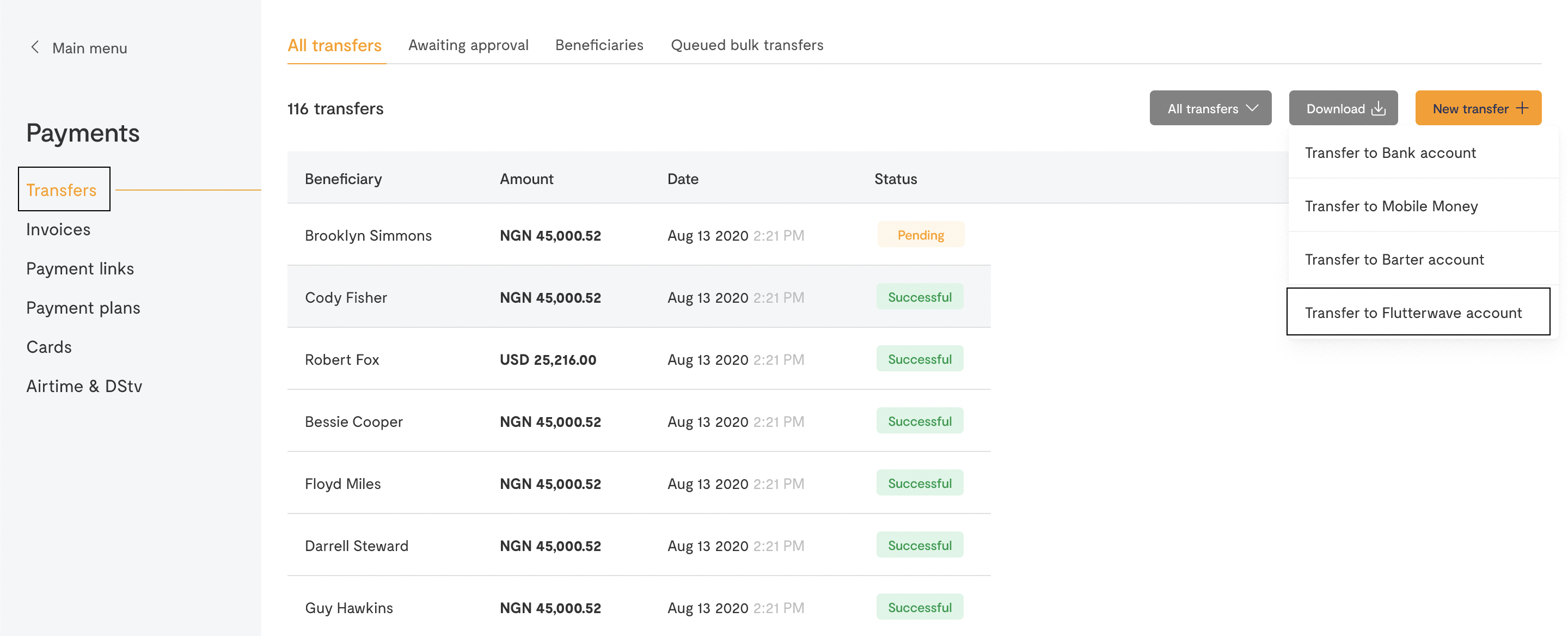Image resolution: width=1568 pixels, height=636 pixels.
Task: Click the USD 25,216.00 amount
Action: [548, 360]
